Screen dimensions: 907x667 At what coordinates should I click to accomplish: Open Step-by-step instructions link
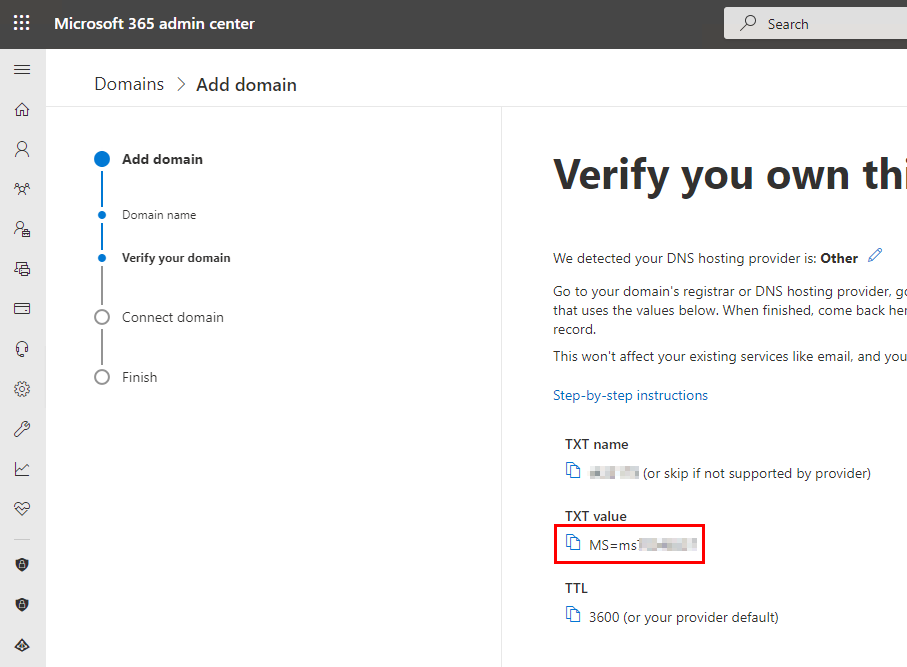(631, 395)
